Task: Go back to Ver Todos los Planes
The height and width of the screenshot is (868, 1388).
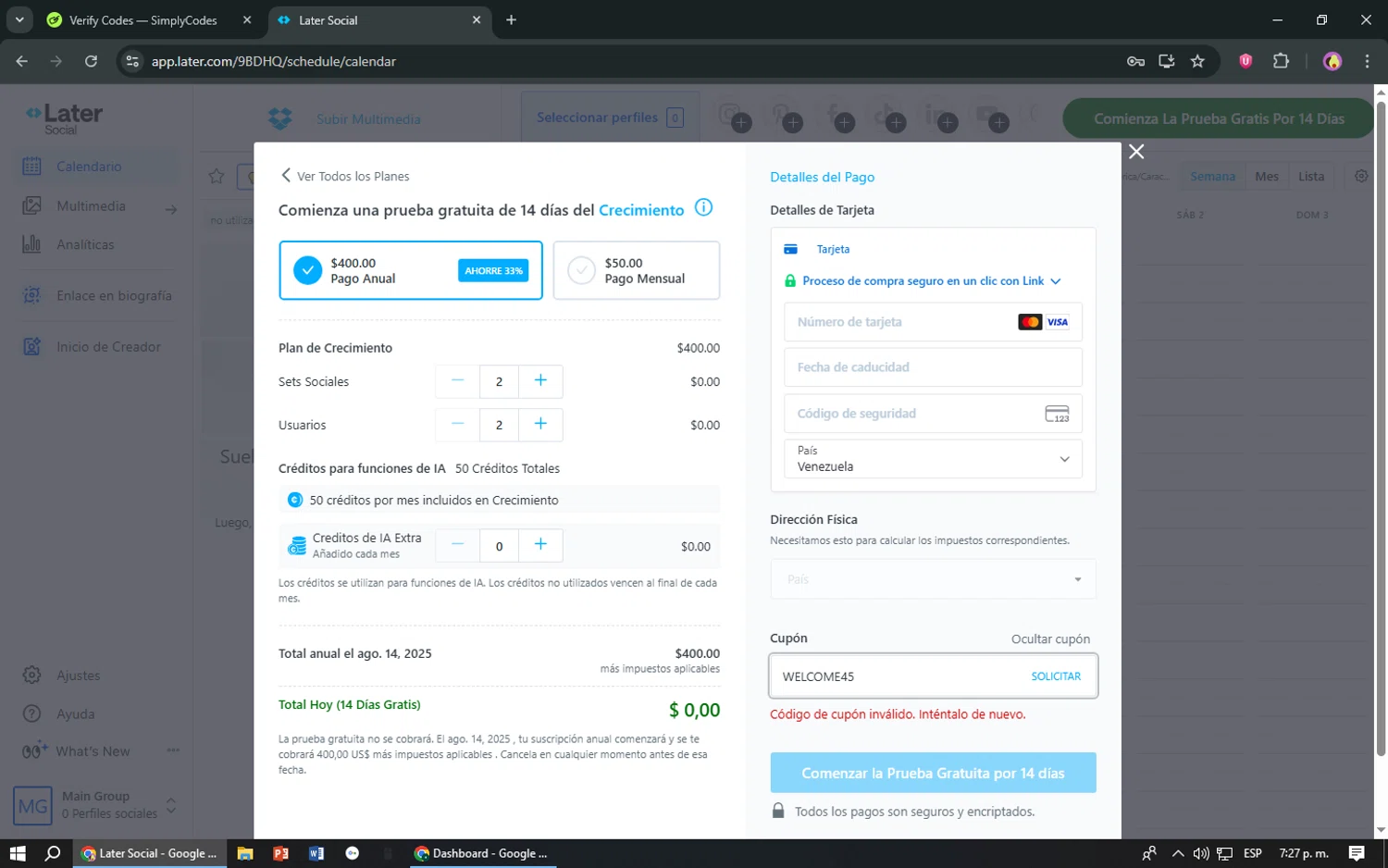Action: coord(344,176)
